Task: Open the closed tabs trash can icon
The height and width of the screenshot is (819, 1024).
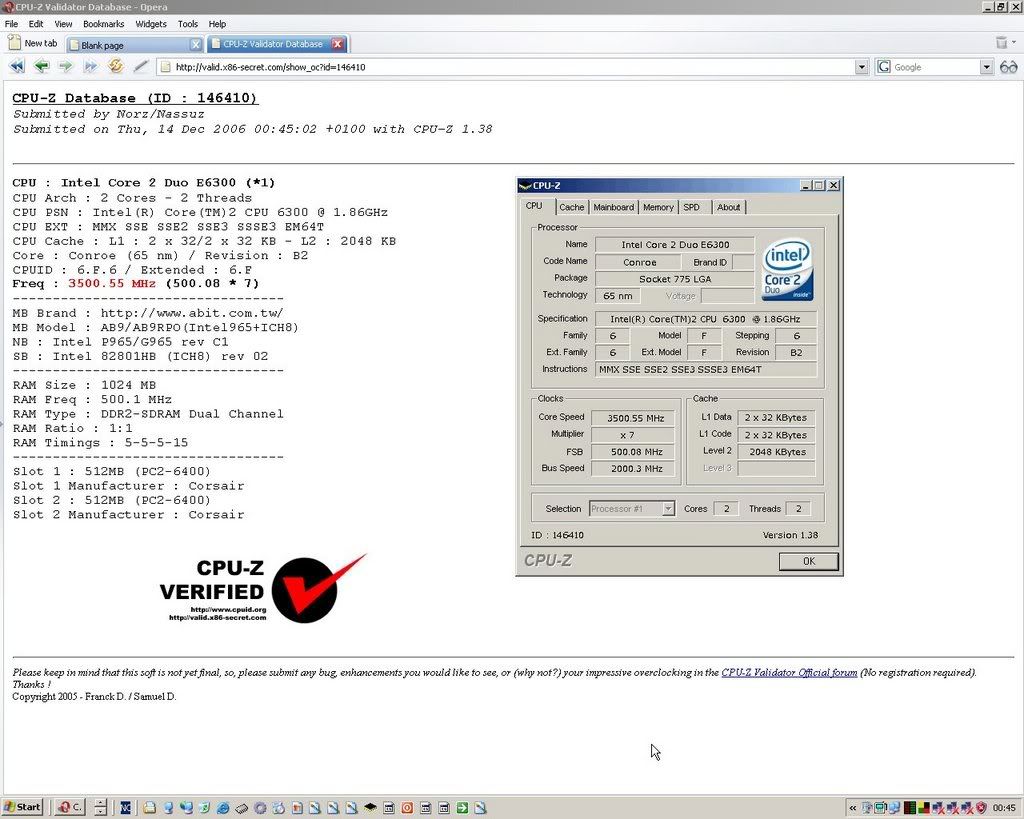Action: point(1001,42)
